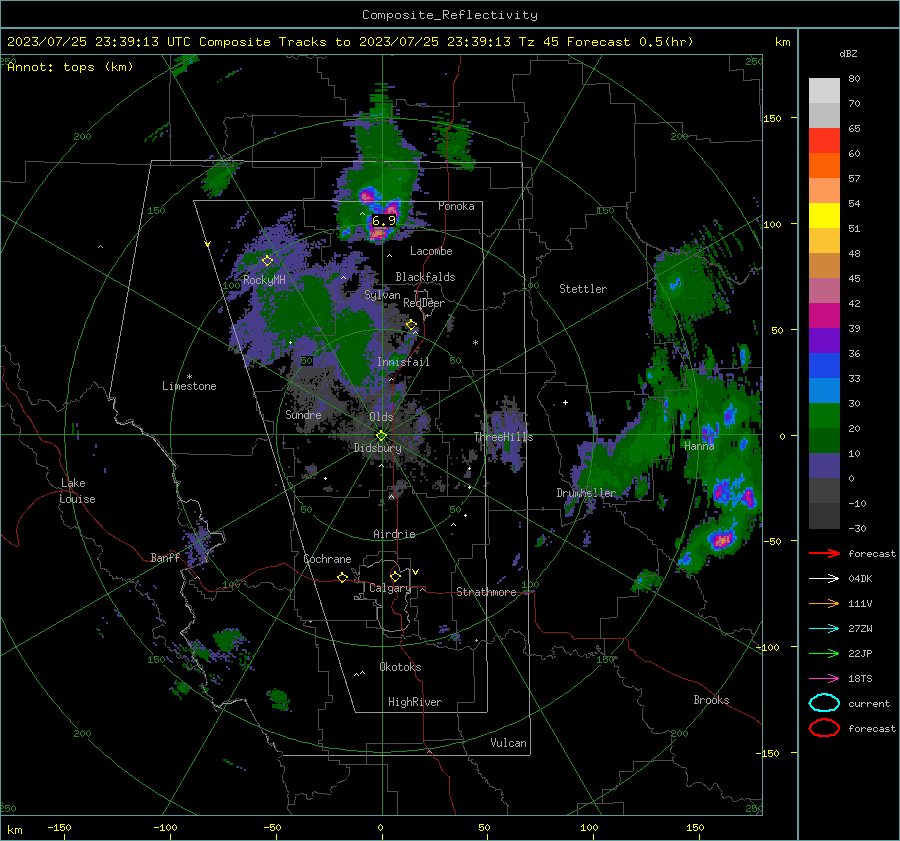
Task: Click the Banff label
Action: click(x=165, y=557)
